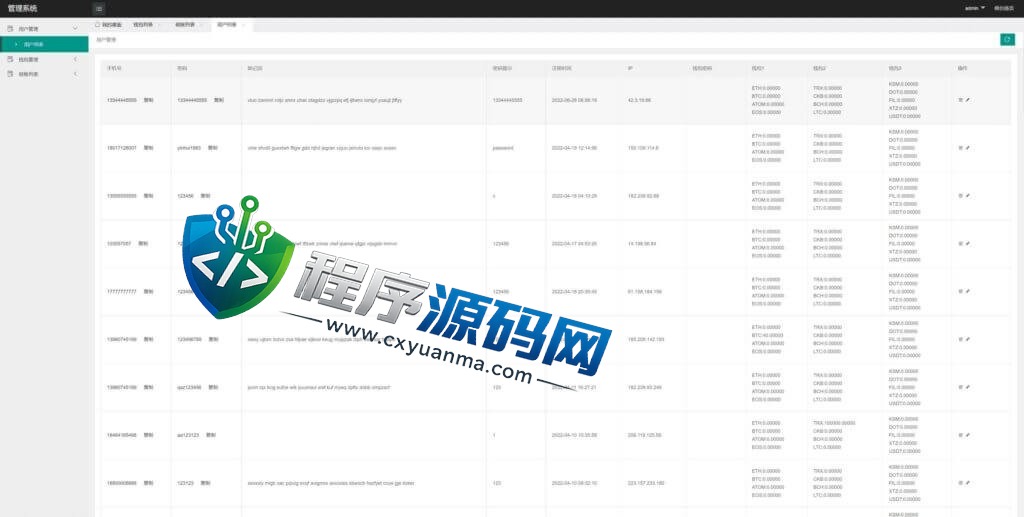Delete the 17777777777 user row
1024x517 pixels.
point(960,291)
